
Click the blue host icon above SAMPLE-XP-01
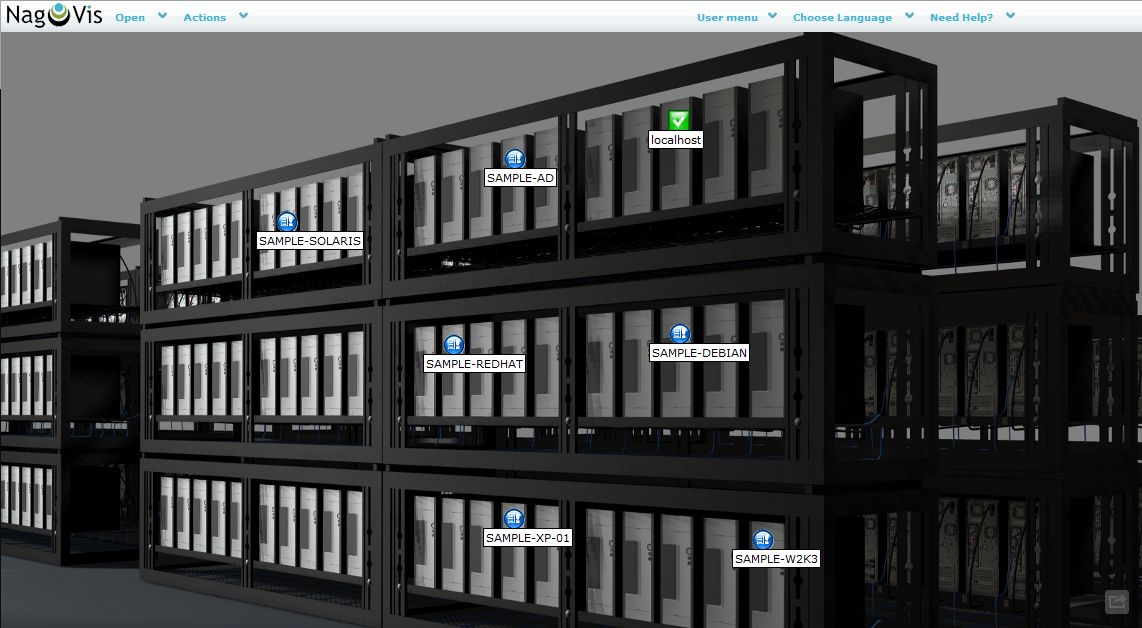coord(513,519)
